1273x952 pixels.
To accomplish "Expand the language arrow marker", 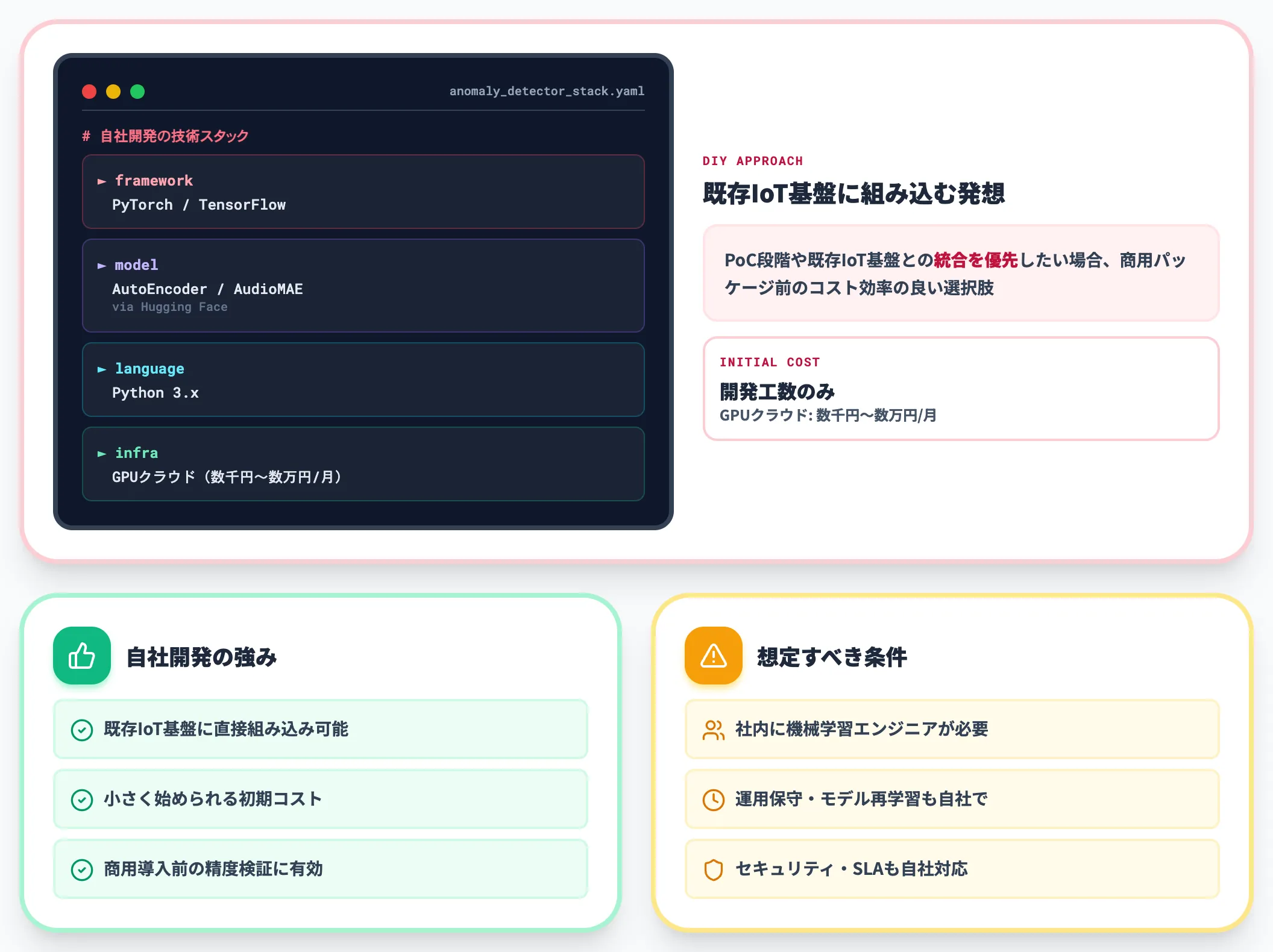I will [x=102, y=369].
